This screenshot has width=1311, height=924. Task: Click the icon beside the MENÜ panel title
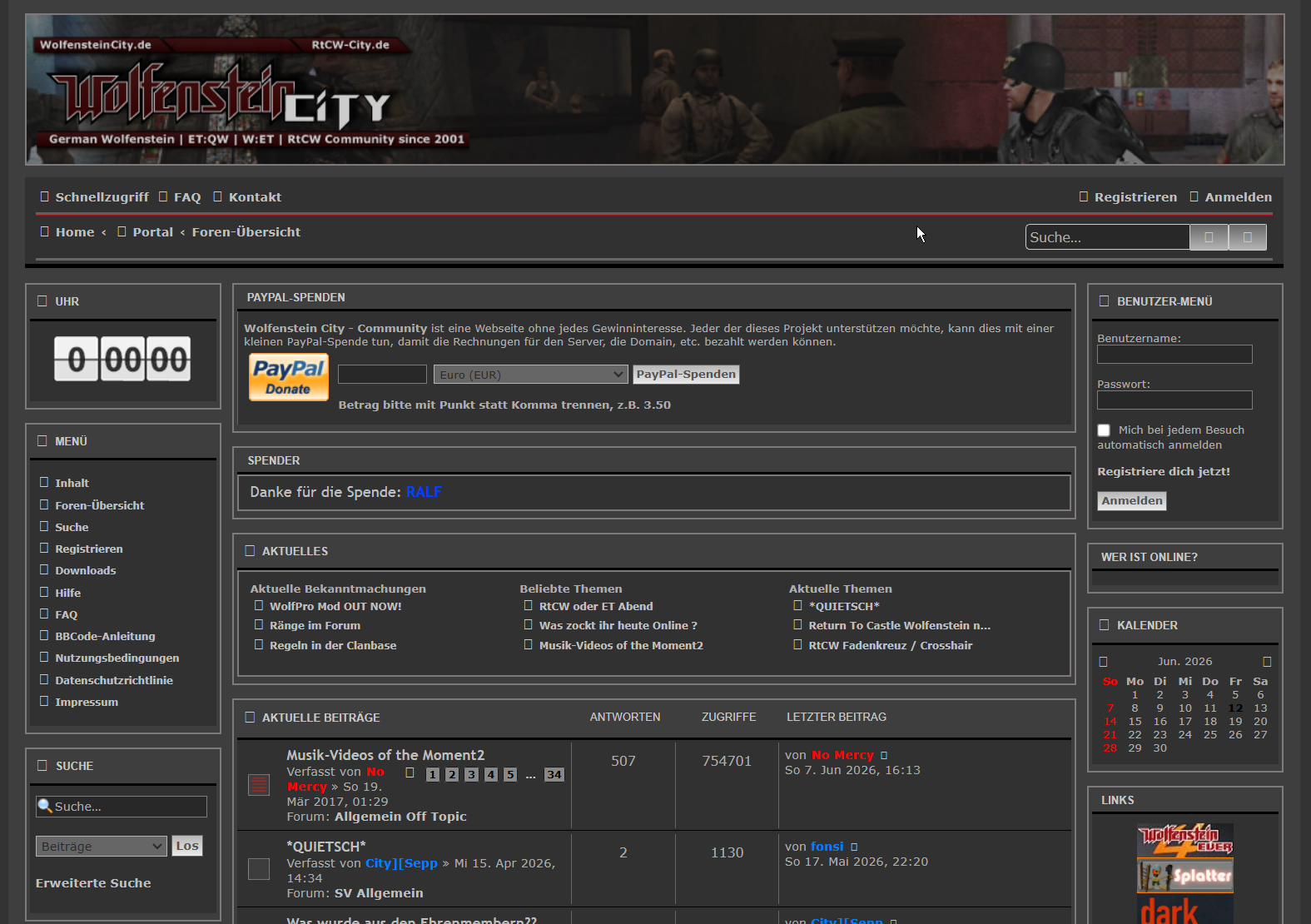(42, 441)
